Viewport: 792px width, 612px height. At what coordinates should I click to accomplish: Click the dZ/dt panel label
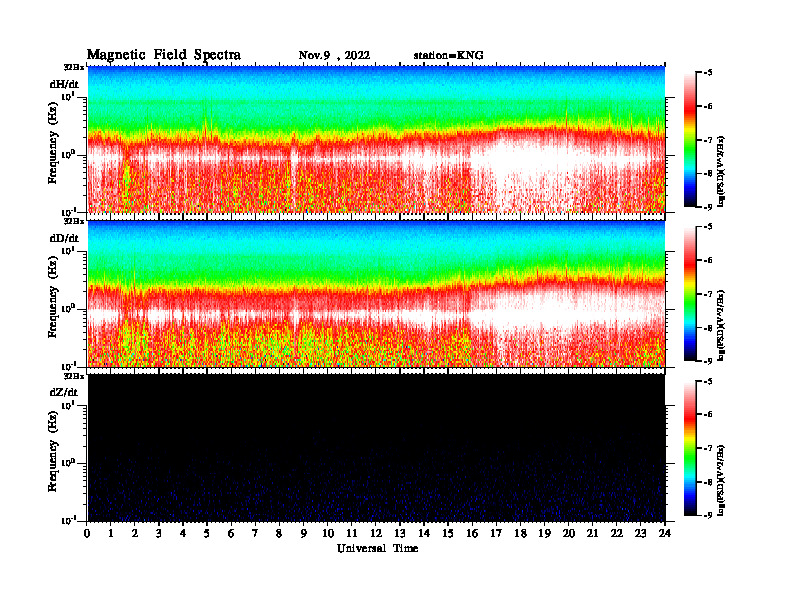tap(64, 392)
